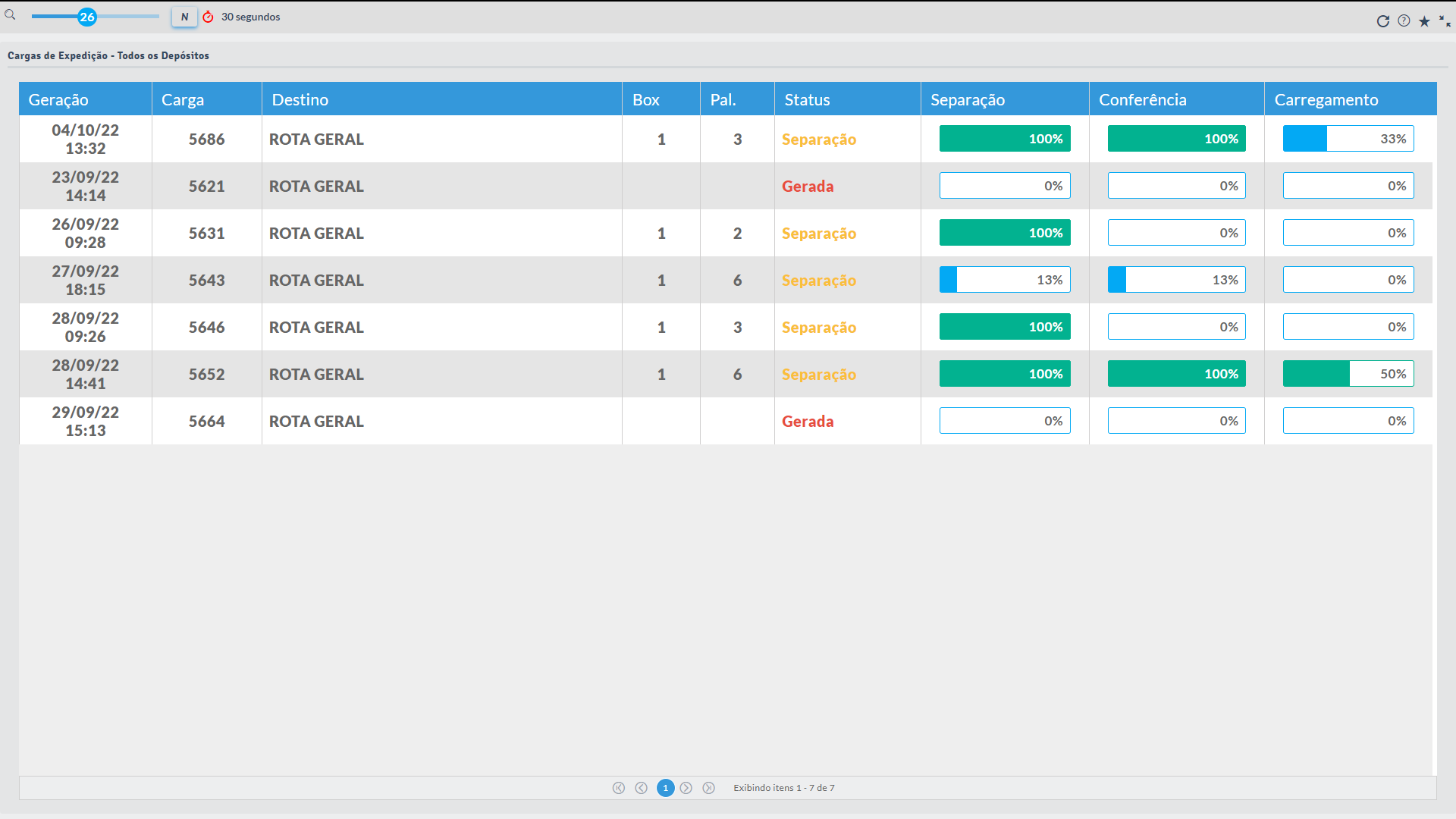
Task: Mark page as favorite with star icon
Action: pyautogui.click(x=1424, y=21)
